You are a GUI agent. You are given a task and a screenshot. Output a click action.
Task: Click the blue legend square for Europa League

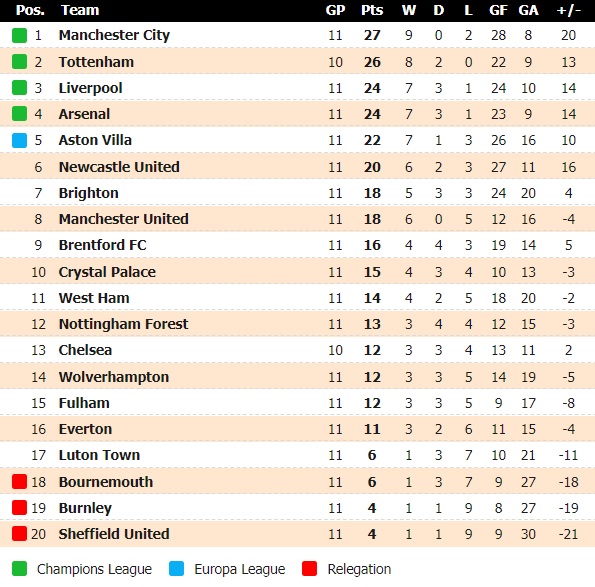tap(176, 569)
